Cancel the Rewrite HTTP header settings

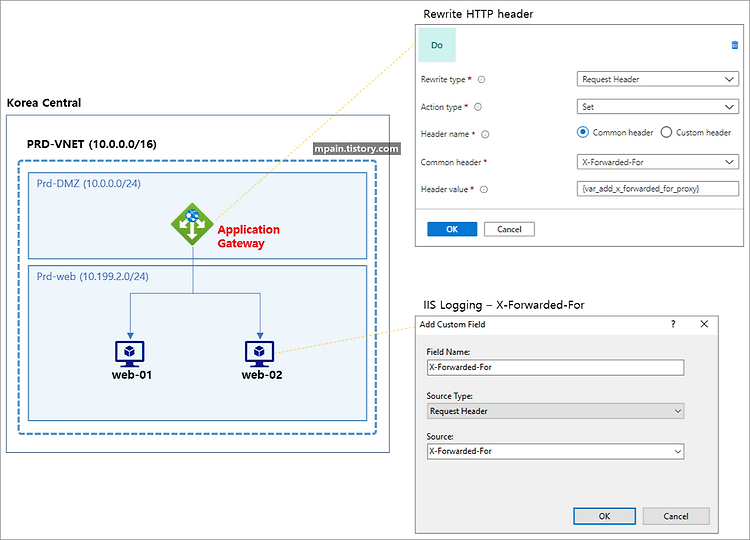[x=509, y=229]
